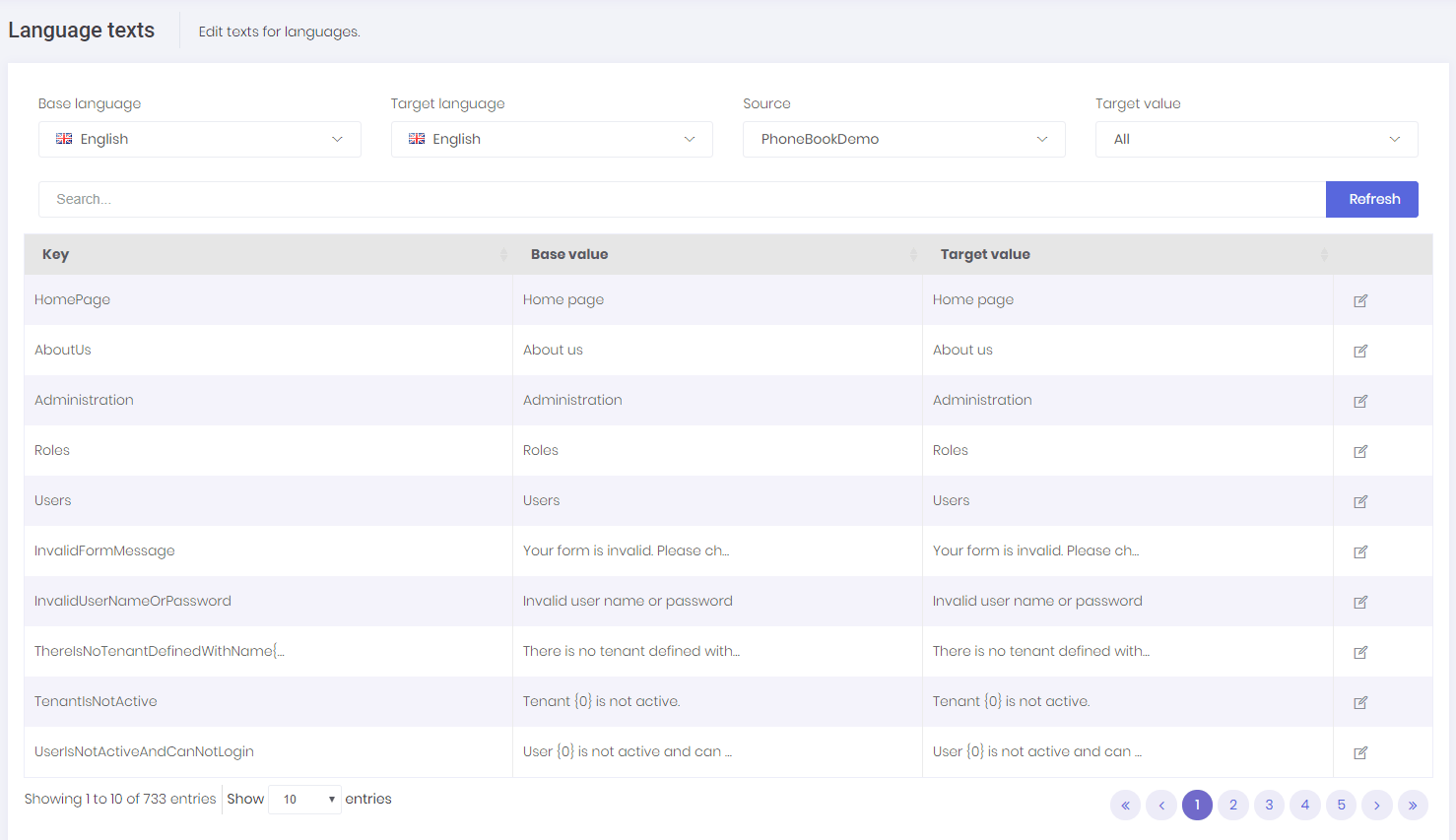Edit the UserIsNotActiveAndCanNotLogin entry

(1360, 752)
